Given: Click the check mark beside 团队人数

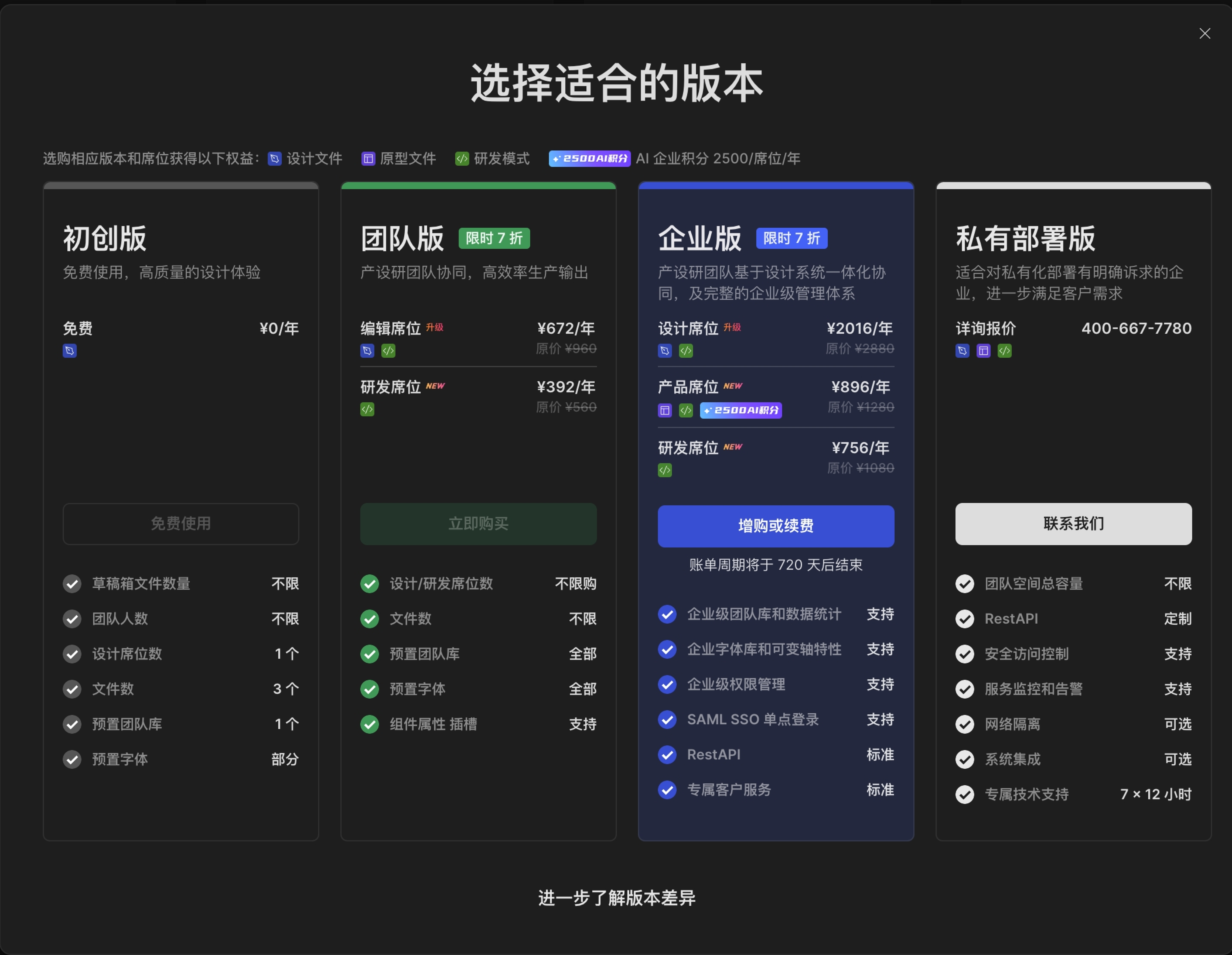Looking at the screenshot, I should pos(72,619).
